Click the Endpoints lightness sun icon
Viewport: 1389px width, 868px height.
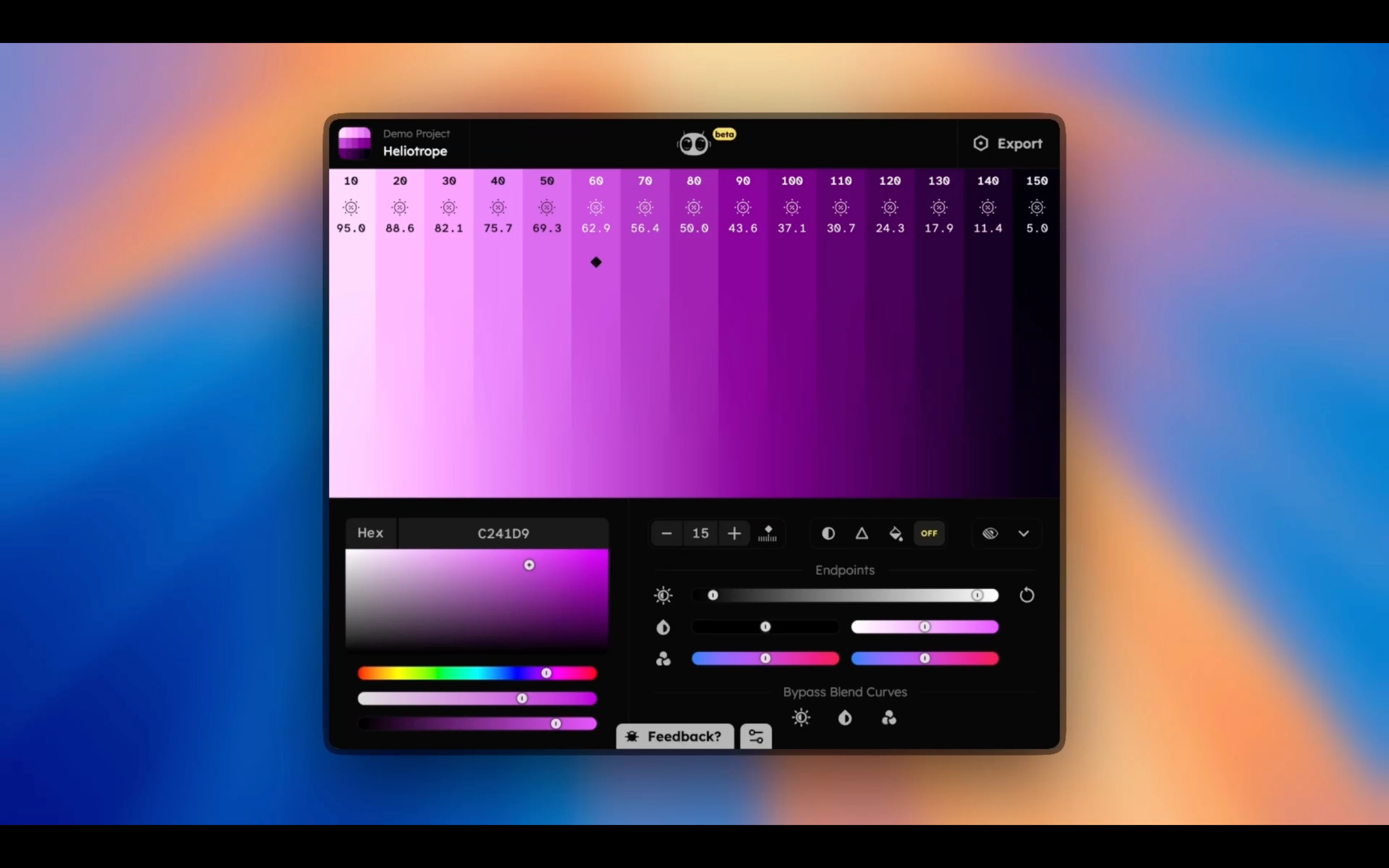click(x=663, y=595)
